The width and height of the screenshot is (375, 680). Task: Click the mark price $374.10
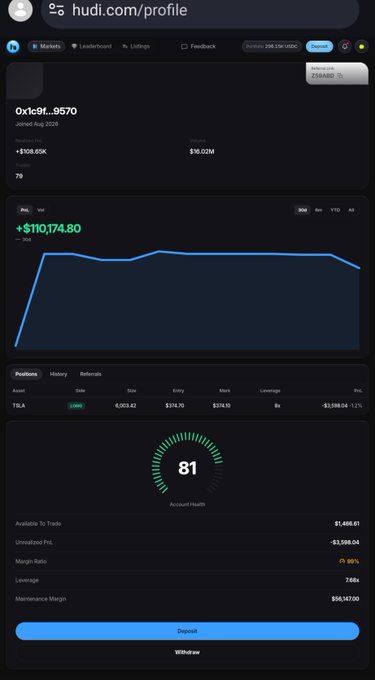point(222,405)
